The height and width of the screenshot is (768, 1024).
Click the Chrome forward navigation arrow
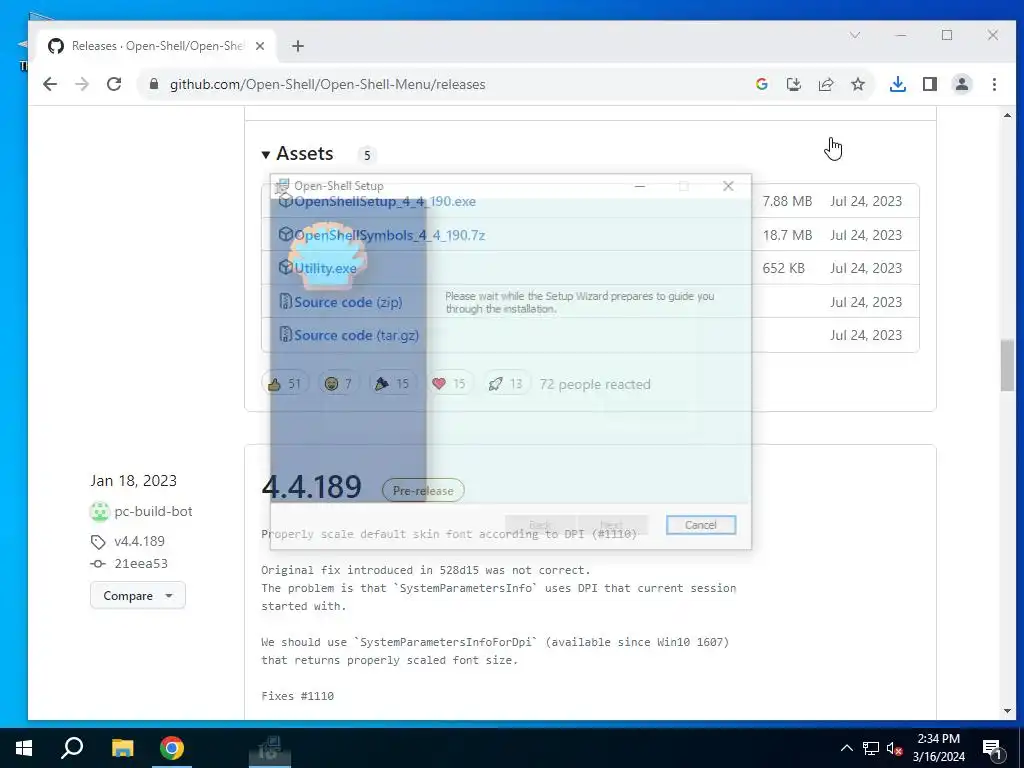(82, 84)
